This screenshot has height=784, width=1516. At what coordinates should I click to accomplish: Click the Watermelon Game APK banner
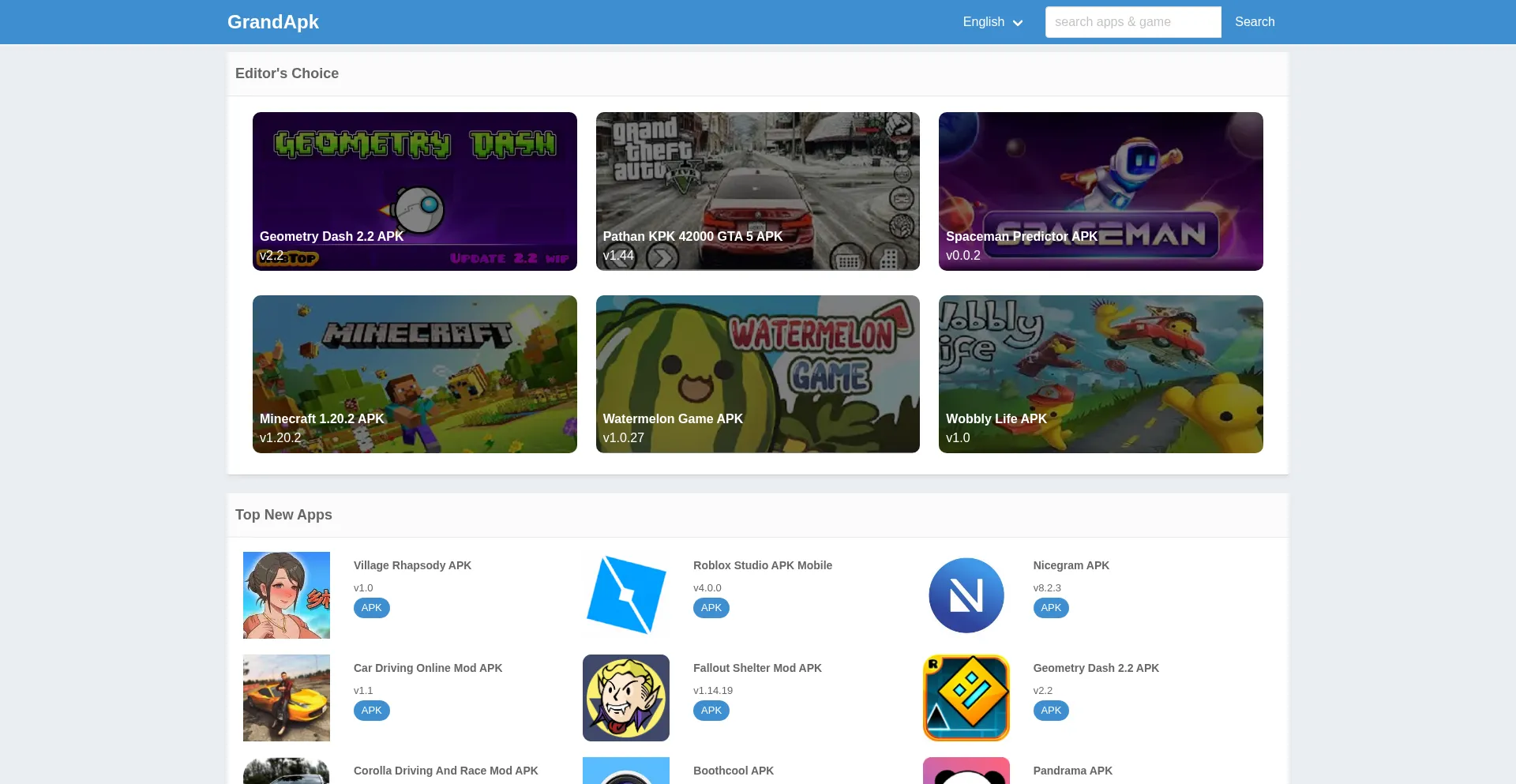[x=757, y=373]
